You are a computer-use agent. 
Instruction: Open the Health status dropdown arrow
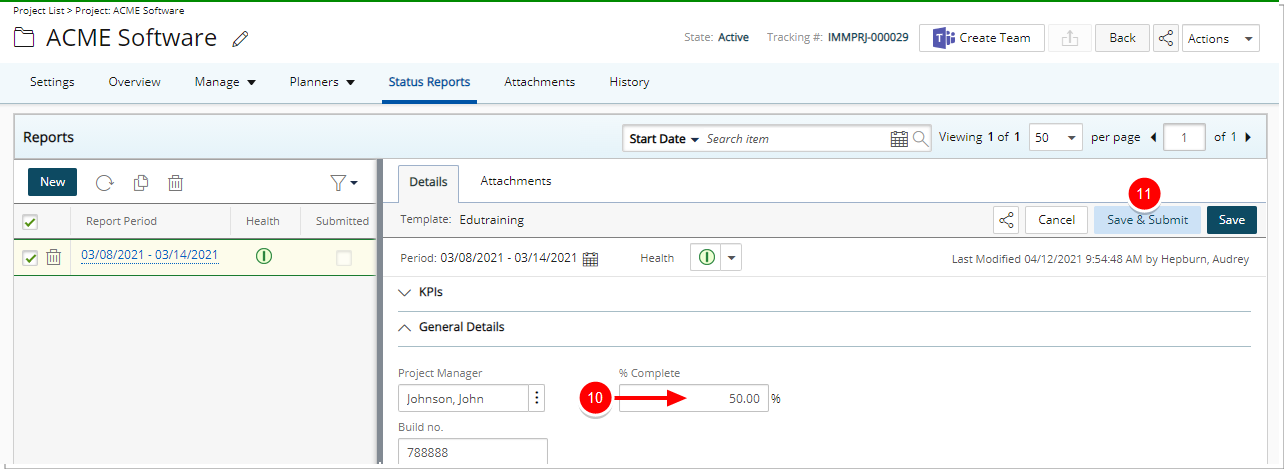point(732,258)
